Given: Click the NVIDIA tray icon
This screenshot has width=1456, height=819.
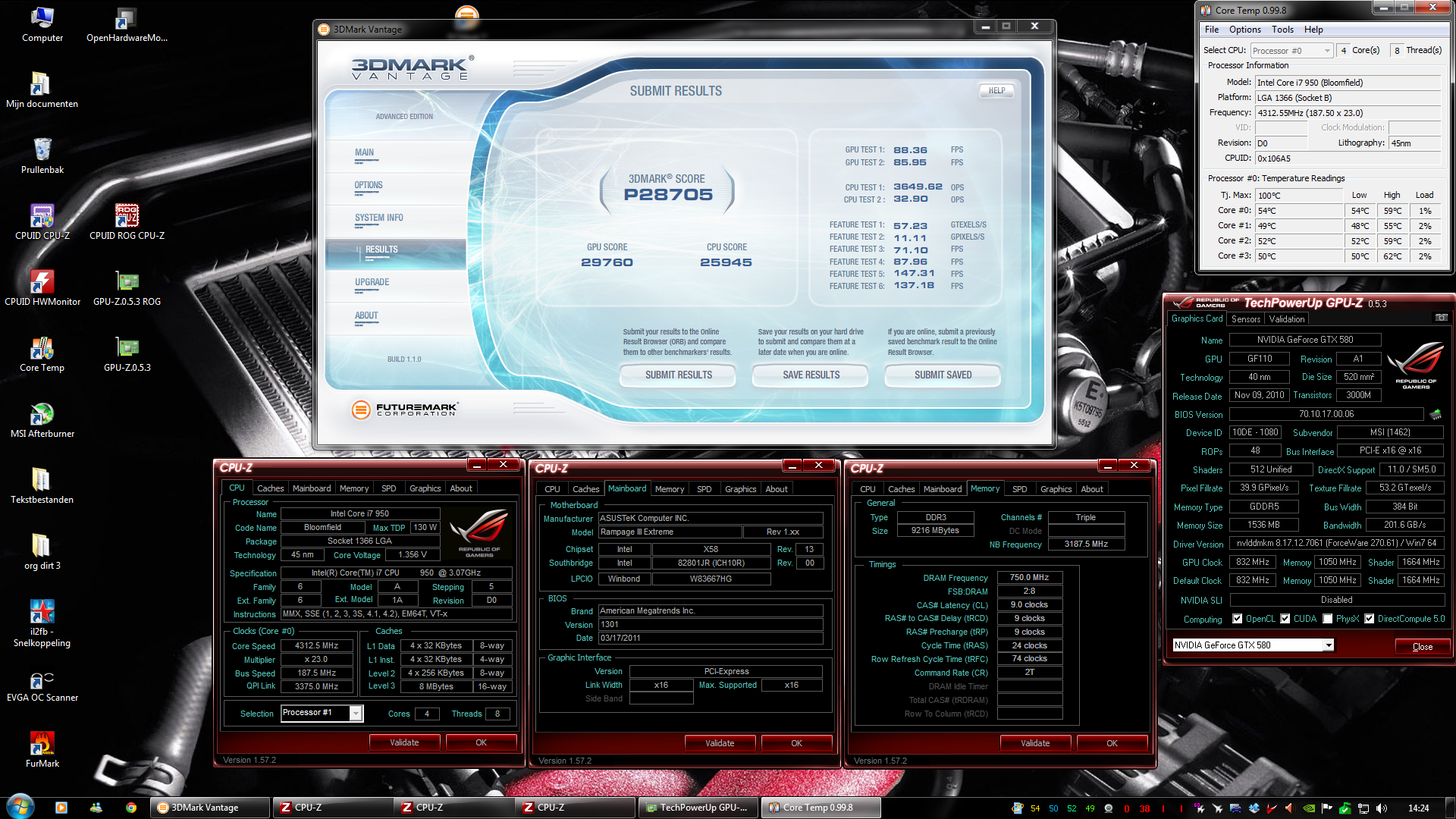Looking at the screenshot, I should (x=1308, y=808).
